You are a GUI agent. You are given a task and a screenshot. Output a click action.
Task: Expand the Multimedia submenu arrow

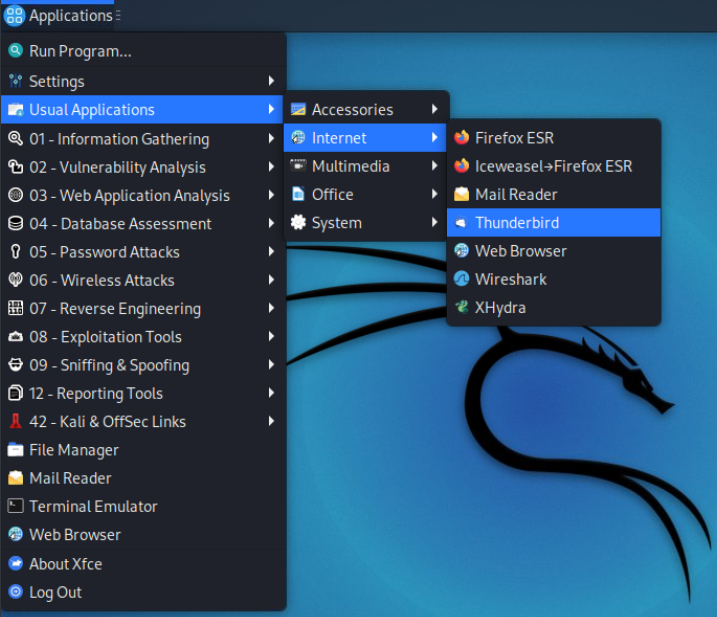(x=434, y=166)
